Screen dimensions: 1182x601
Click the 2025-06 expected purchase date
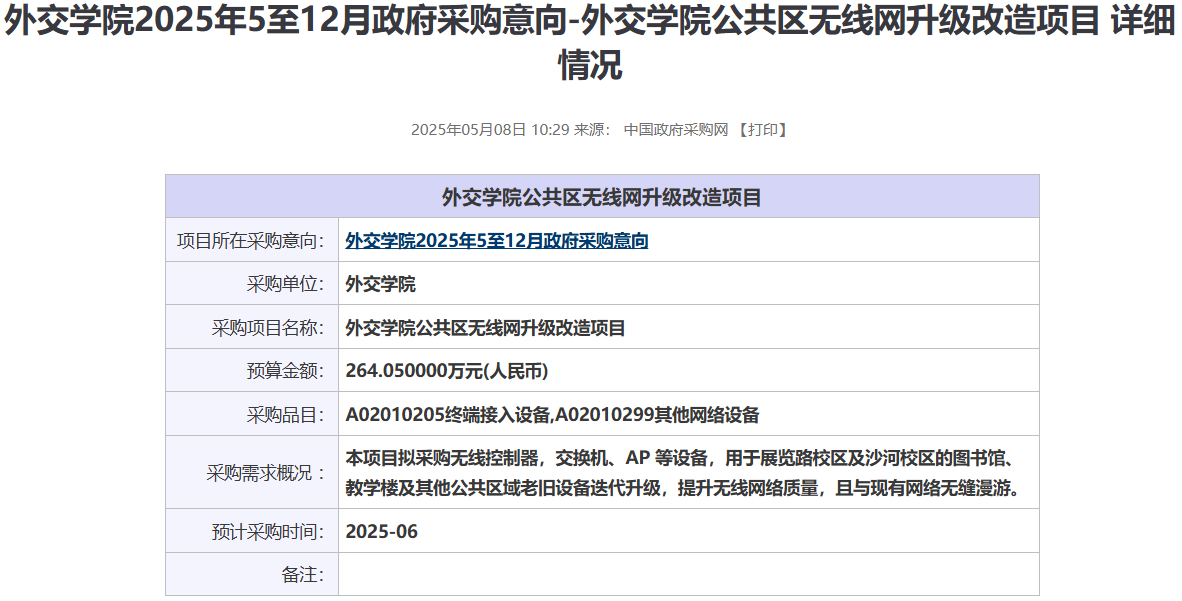point(381,532)
